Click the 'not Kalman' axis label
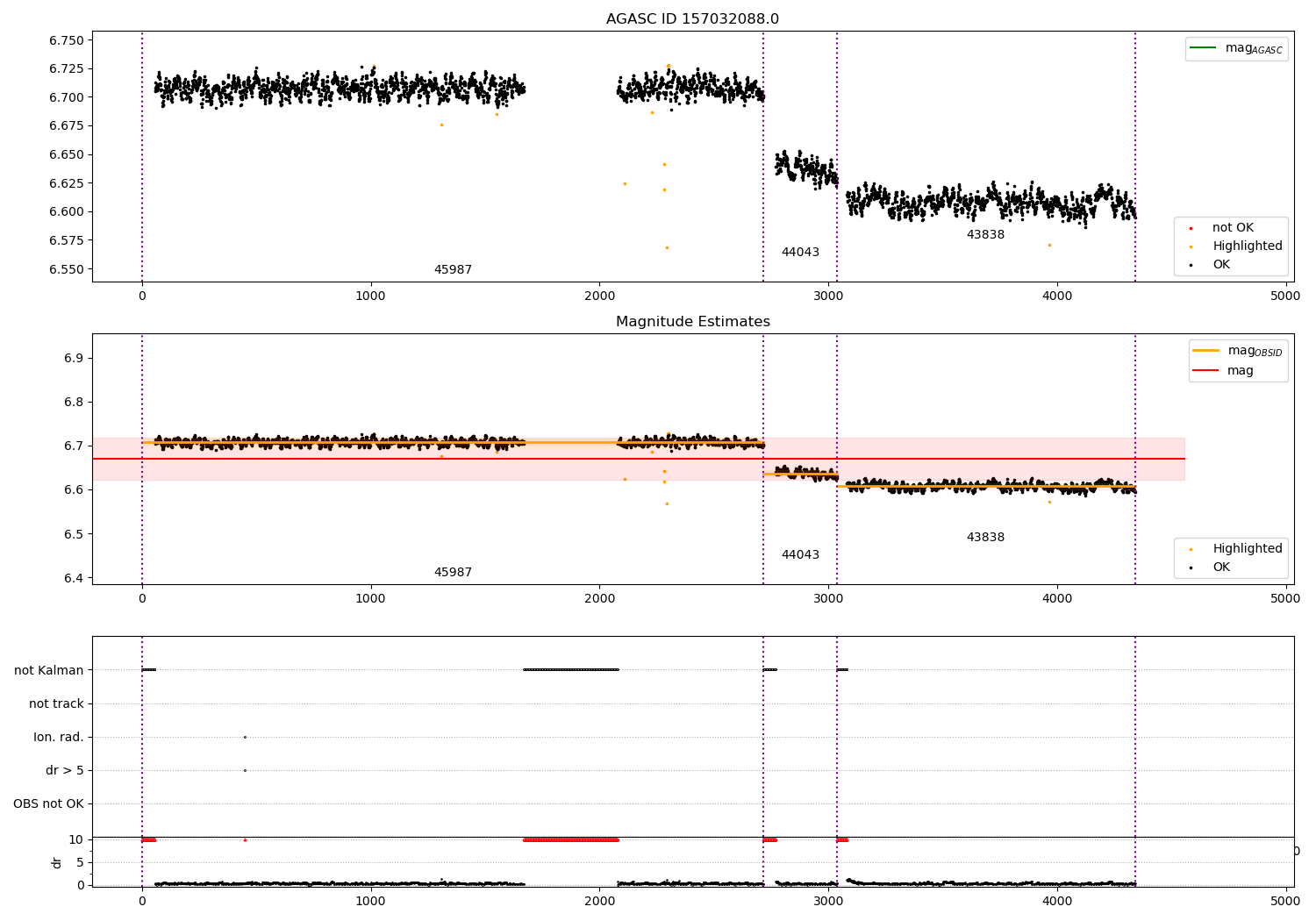This screenshot has height=921, width=1316. point(49,670)
